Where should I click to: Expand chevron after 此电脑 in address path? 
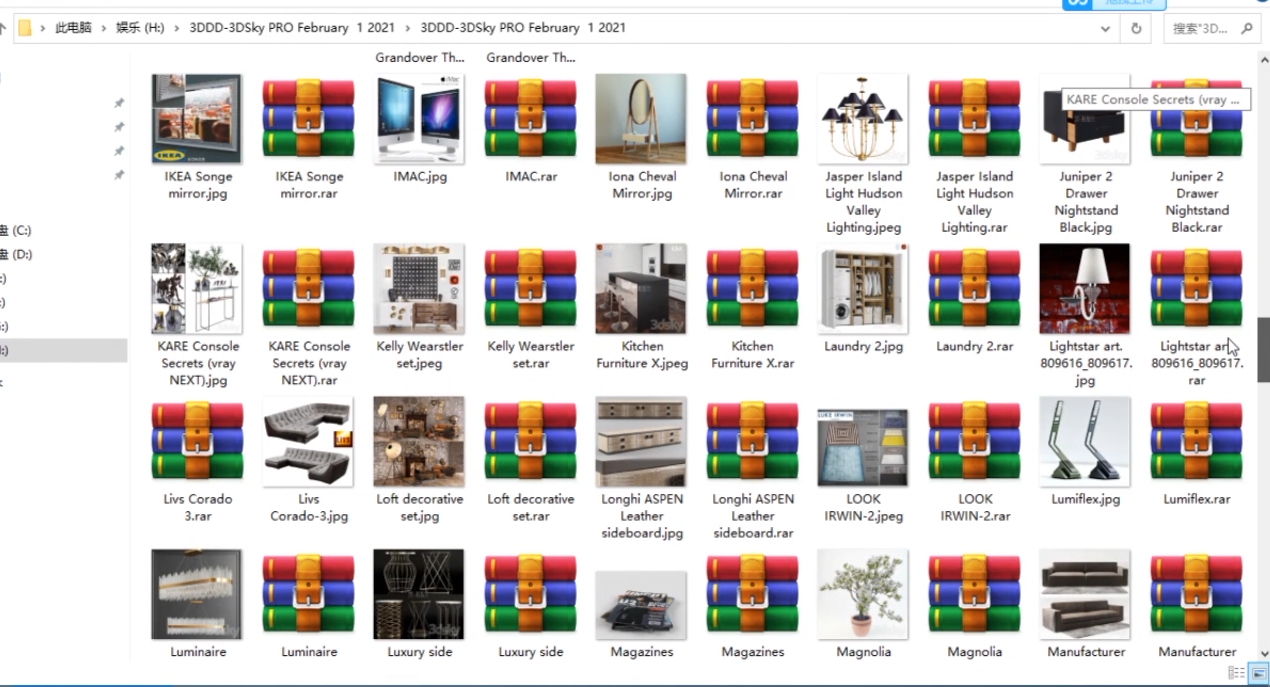click(x=104, y=28)
